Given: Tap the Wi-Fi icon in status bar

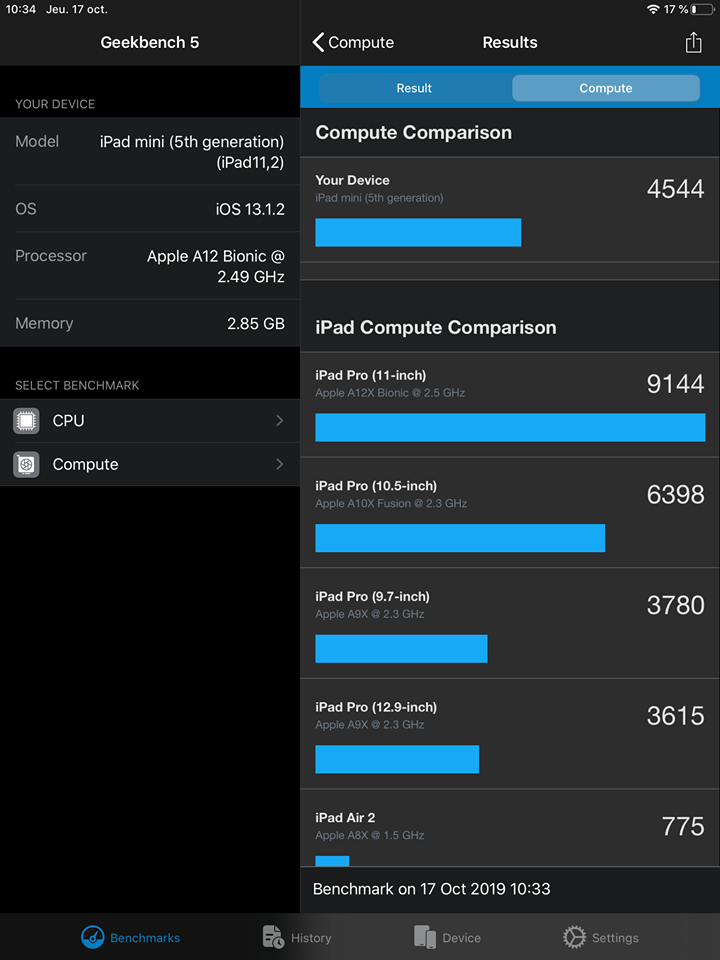Looking at the screenshot, I should click(653, 9).
